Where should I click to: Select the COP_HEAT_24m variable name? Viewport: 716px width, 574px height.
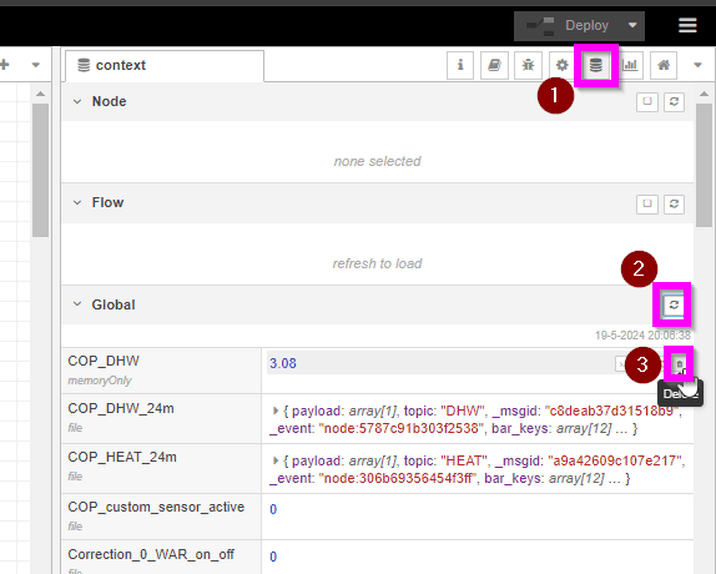(122, 457)
